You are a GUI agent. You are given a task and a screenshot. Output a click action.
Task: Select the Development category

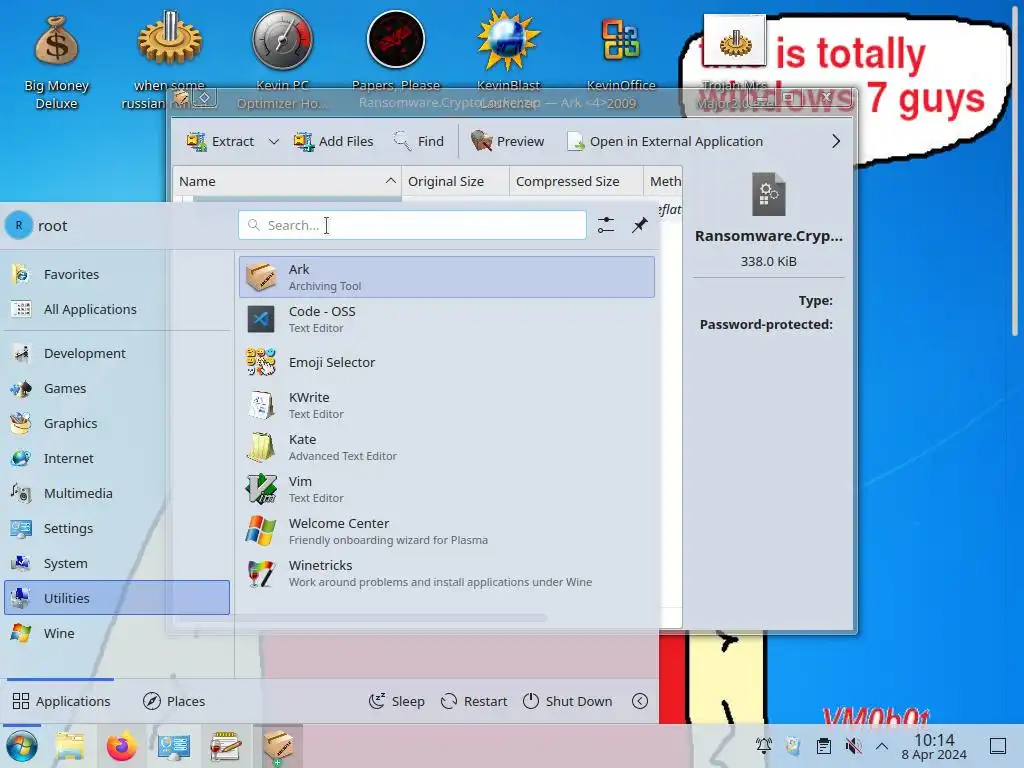point(118,353)
